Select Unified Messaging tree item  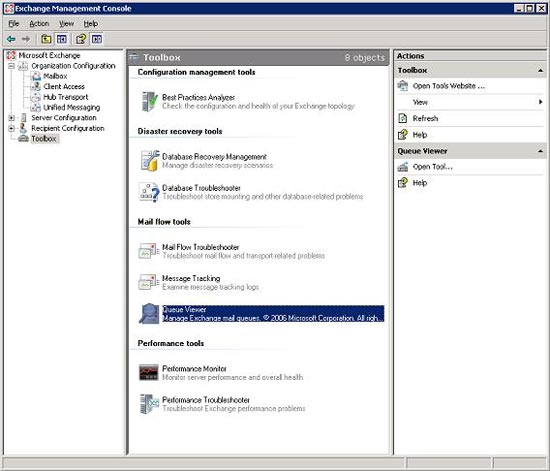tap(72, 108)
